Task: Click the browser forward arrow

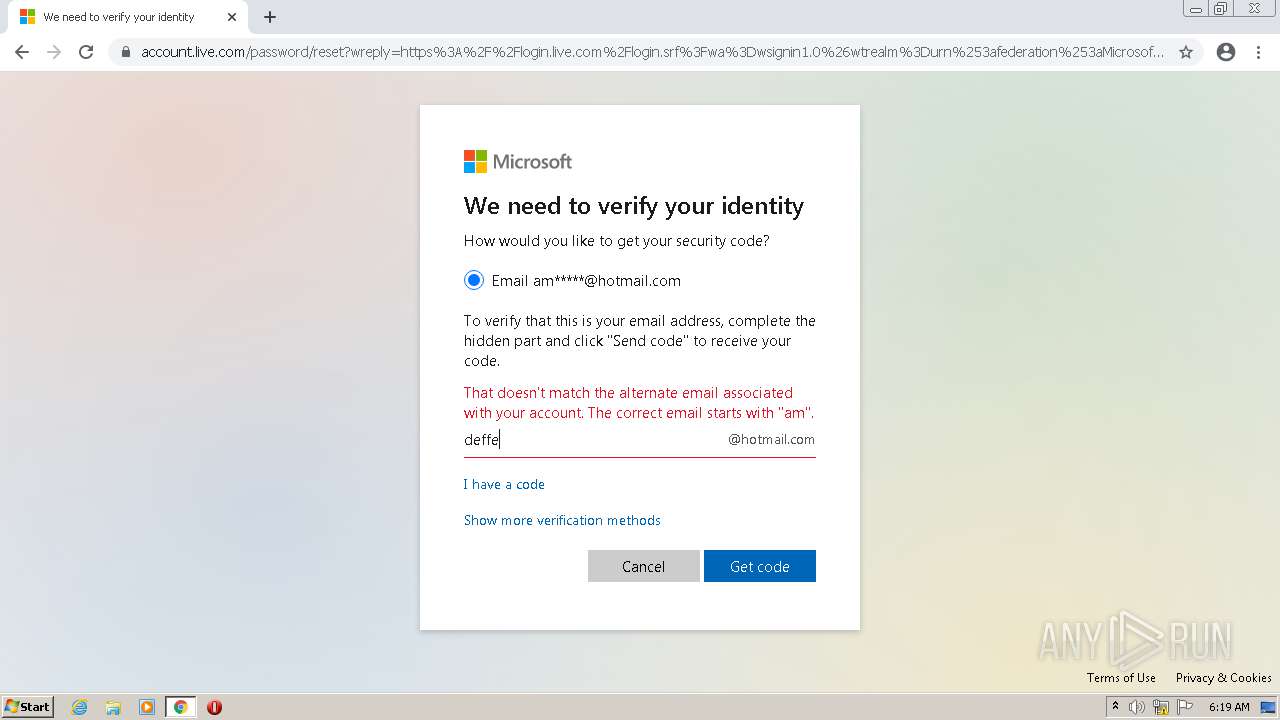Action: [54, 52]
